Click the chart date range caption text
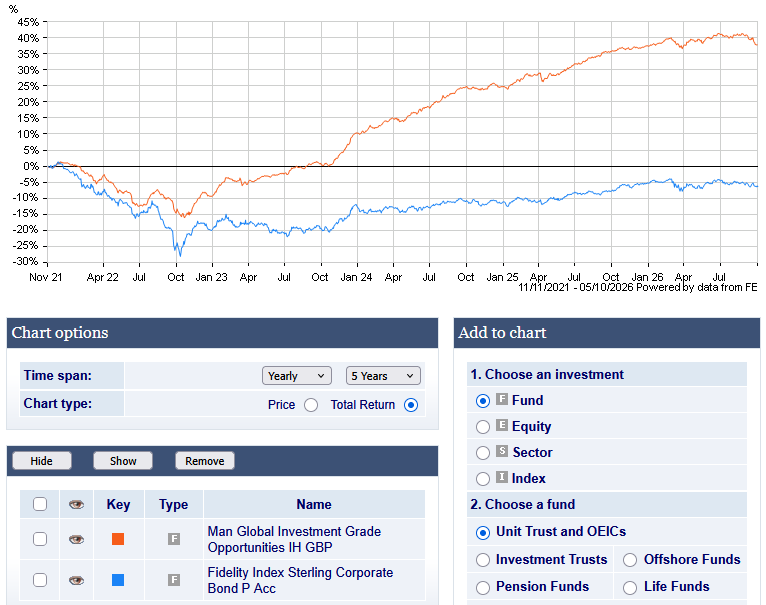 pos(638,287)
